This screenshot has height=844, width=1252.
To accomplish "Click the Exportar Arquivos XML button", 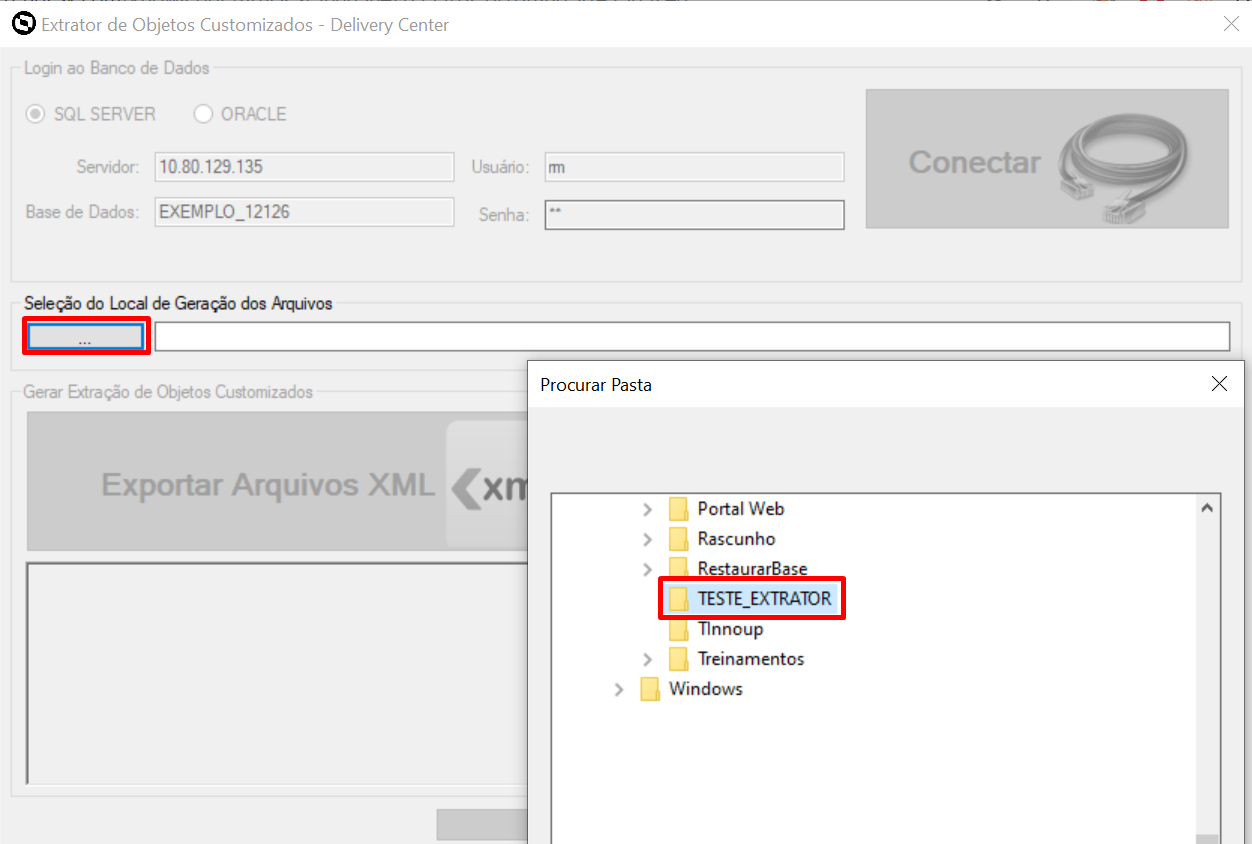I will 277,484.
